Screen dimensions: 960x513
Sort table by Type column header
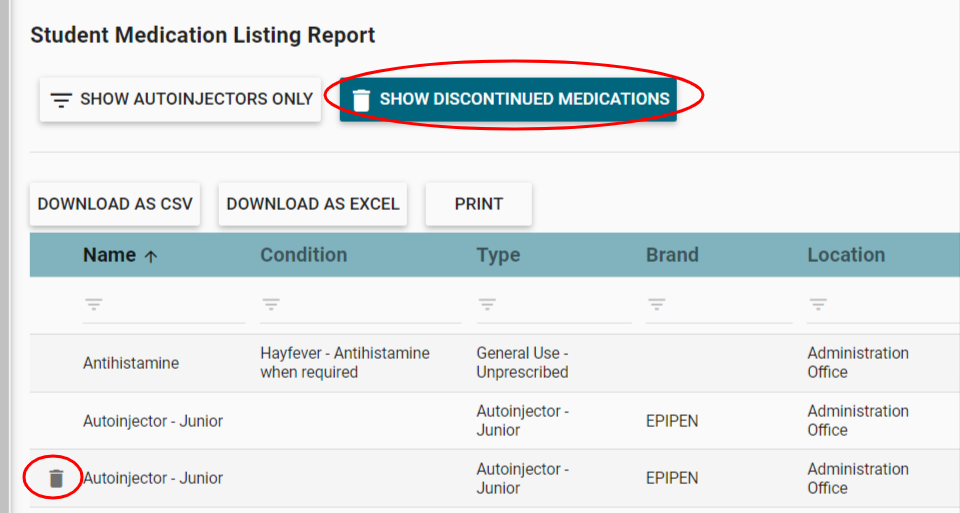pyautogui.click(x=498, y=255)
